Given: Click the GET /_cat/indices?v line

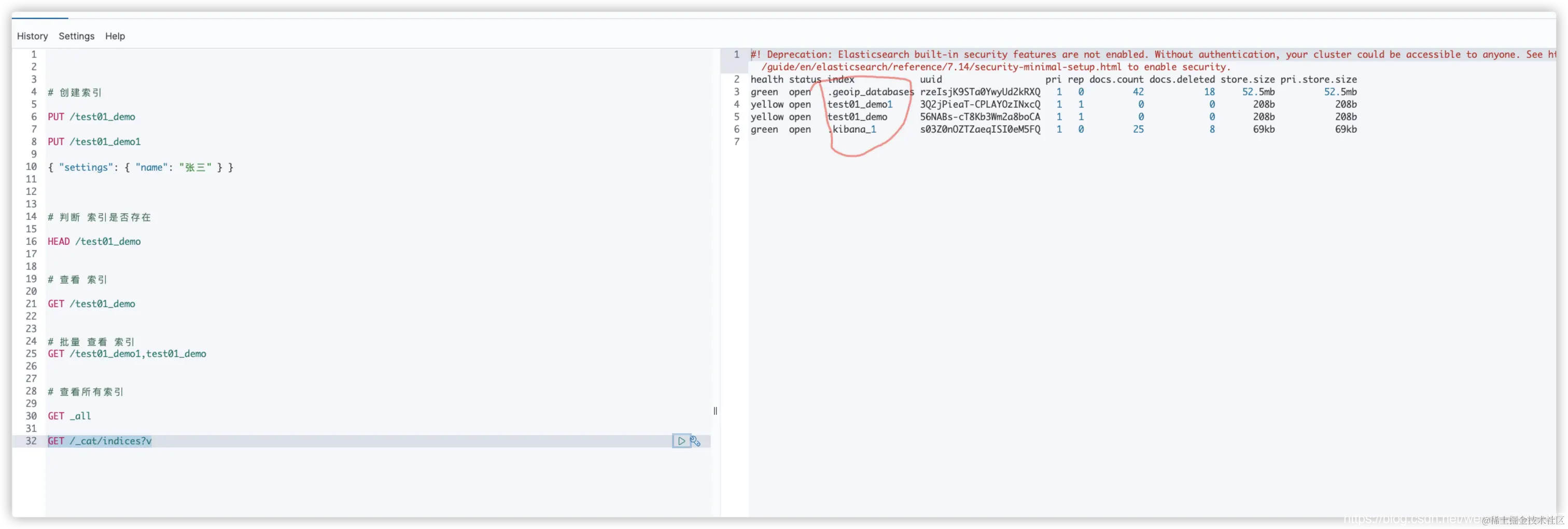Looking at the screenshot, I should (x=100, y=441).
